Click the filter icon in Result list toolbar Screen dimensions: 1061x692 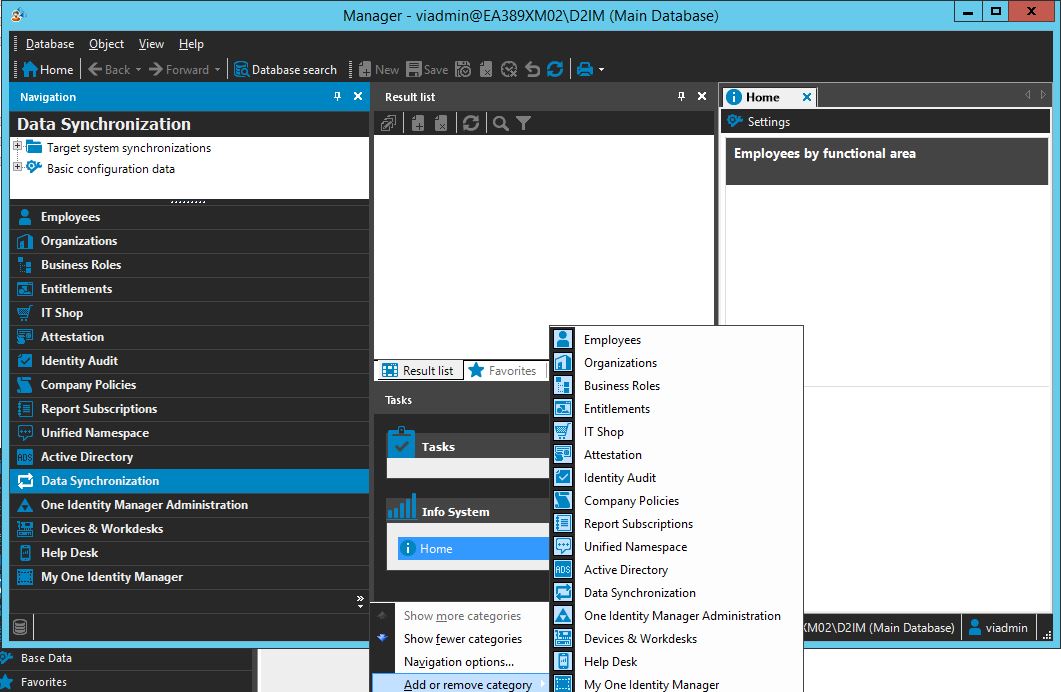click(523, 123)
